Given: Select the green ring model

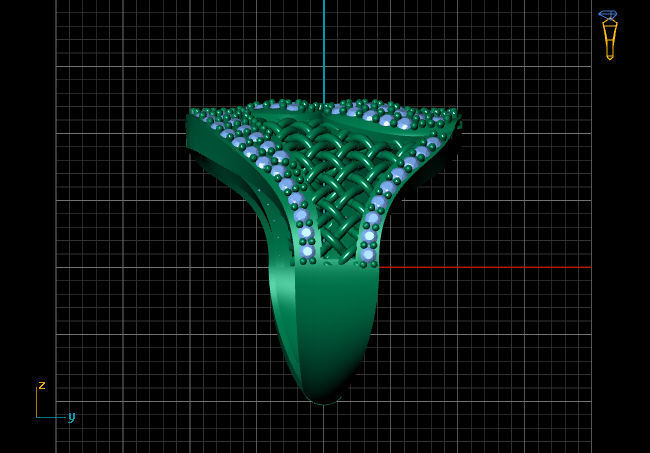Looking at the screenshot, I should click(x=324, y=251).
